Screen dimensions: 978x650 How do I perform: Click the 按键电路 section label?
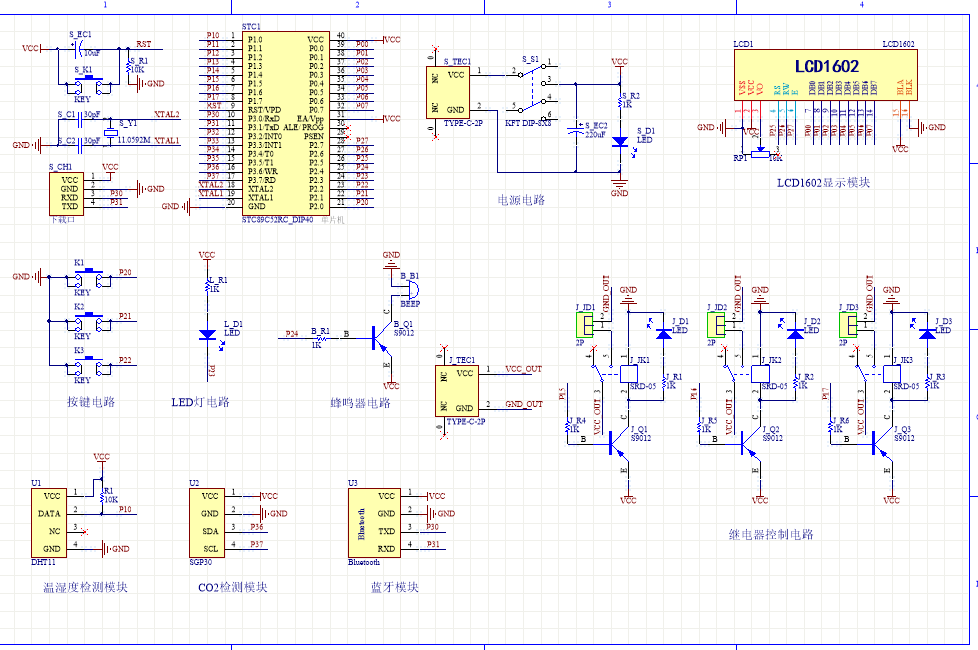pyautogui.click(x=91, y=402)
